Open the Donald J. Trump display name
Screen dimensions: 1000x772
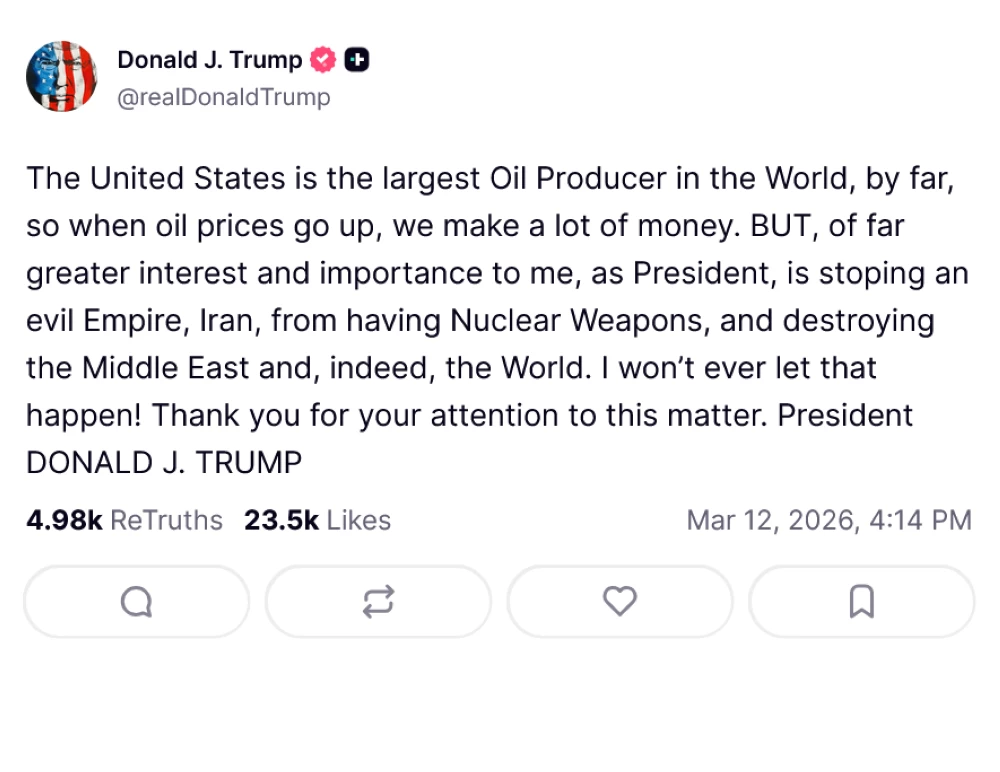coord(209,60)
